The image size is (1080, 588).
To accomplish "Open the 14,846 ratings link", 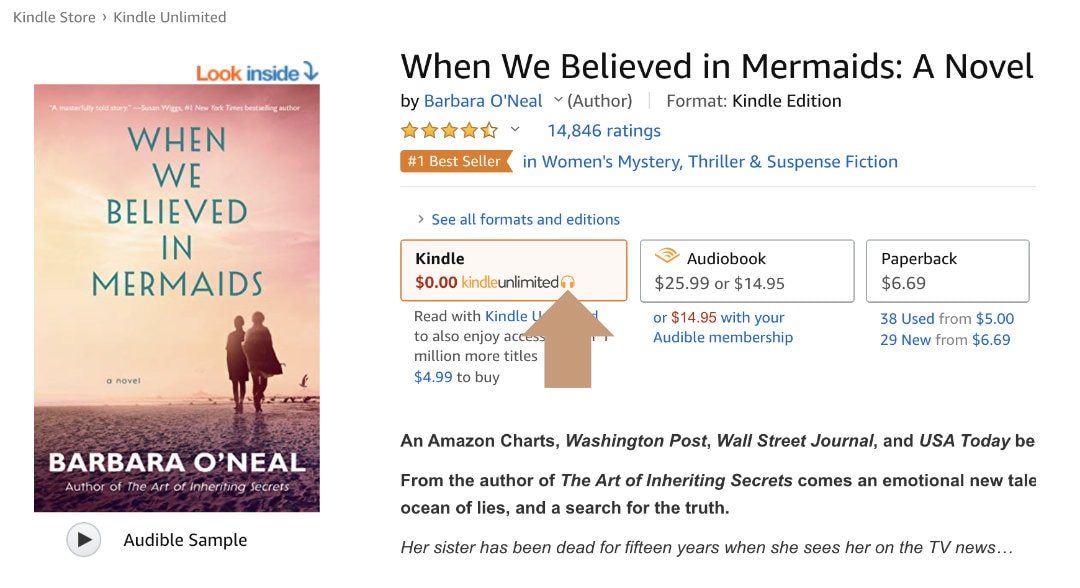I will tap(604, 130).
